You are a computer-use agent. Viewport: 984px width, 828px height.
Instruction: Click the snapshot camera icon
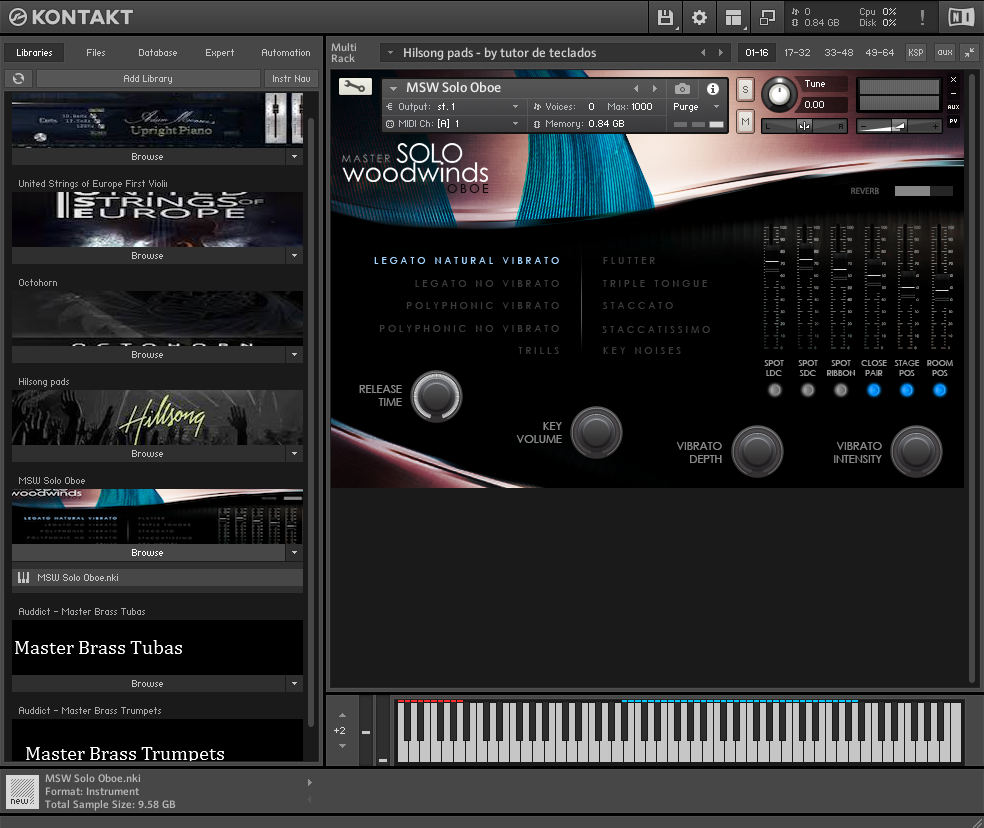[x=682, y=89]
